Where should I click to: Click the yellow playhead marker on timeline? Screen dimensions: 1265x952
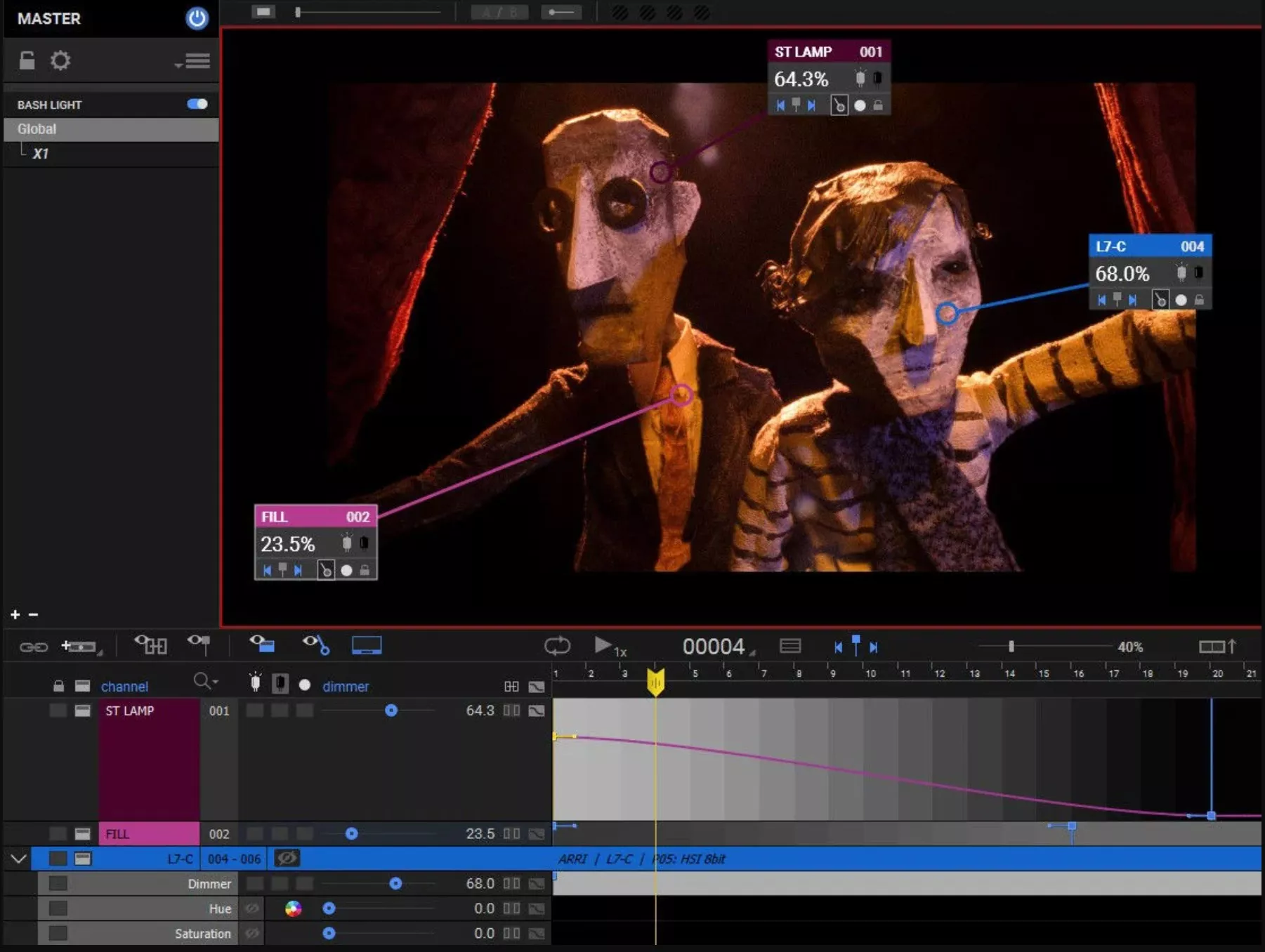pos(655,681)
